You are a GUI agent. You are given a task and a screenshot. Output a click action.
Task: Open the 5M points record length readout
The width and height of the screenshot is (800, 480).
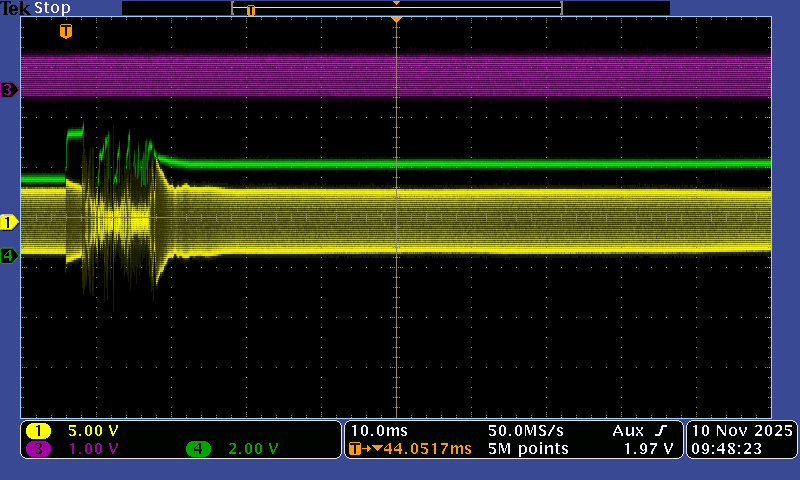(528, 449)
